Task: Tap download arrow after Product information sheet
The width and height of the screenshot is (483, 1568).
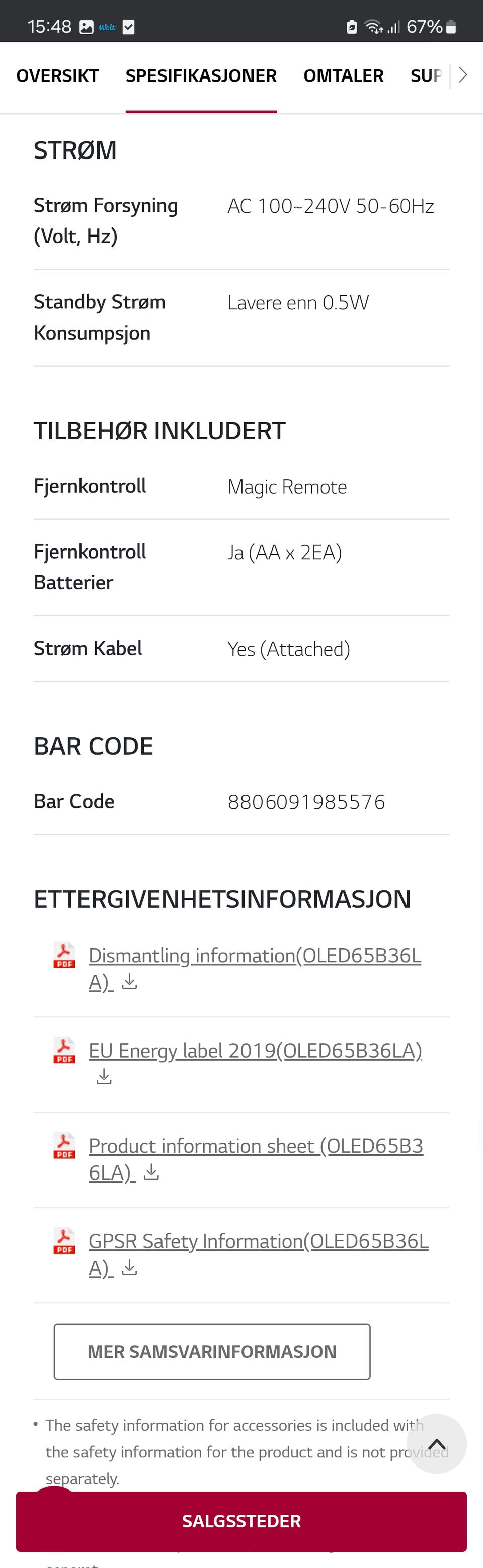Action: click(x=151, y=1172)
